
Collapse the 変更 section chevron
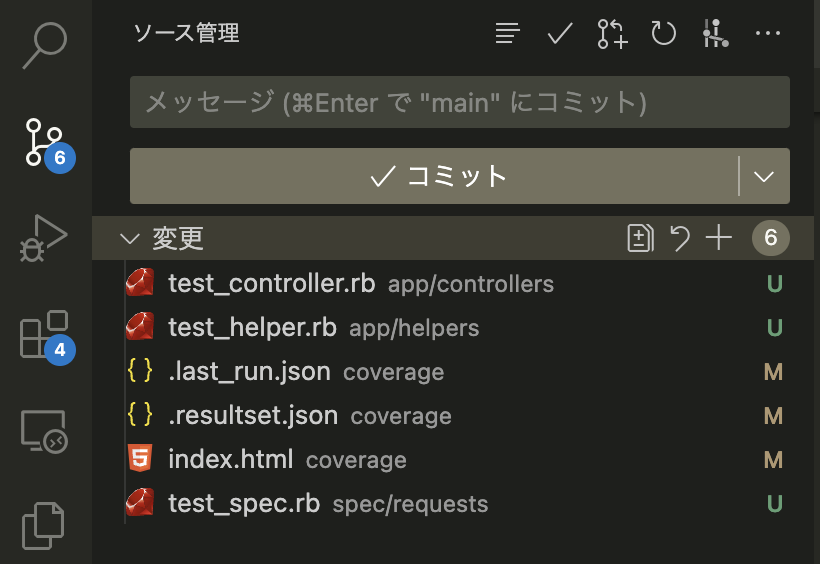(x=129, y=238)
